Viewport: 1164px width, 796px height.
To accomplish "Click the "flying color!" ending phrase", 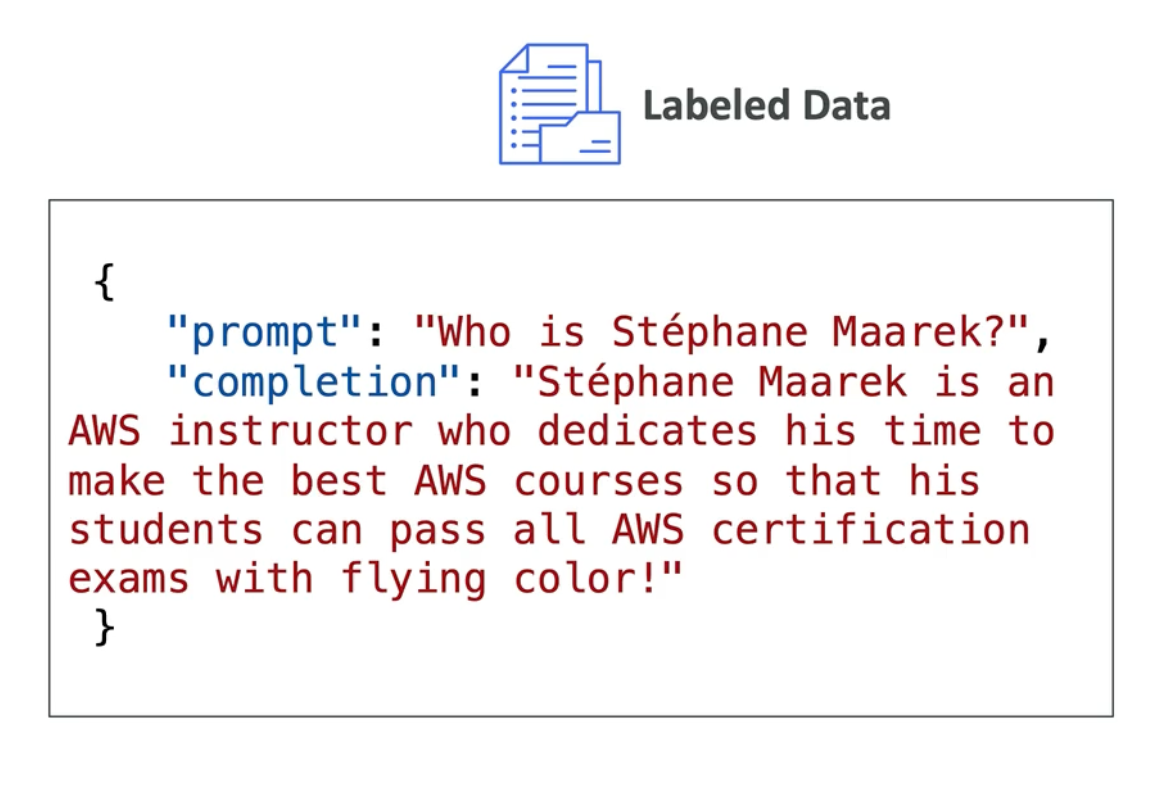I will [x=512, y=578].
